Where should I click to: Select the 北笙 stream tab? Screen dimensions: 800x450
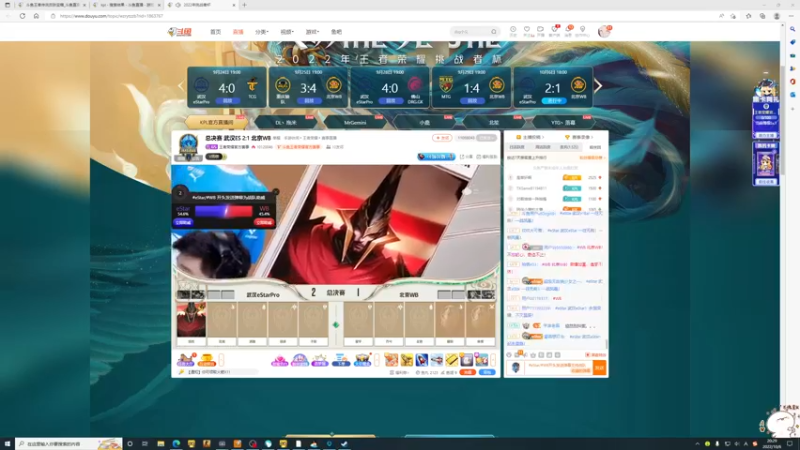click(x=494, y=122)
